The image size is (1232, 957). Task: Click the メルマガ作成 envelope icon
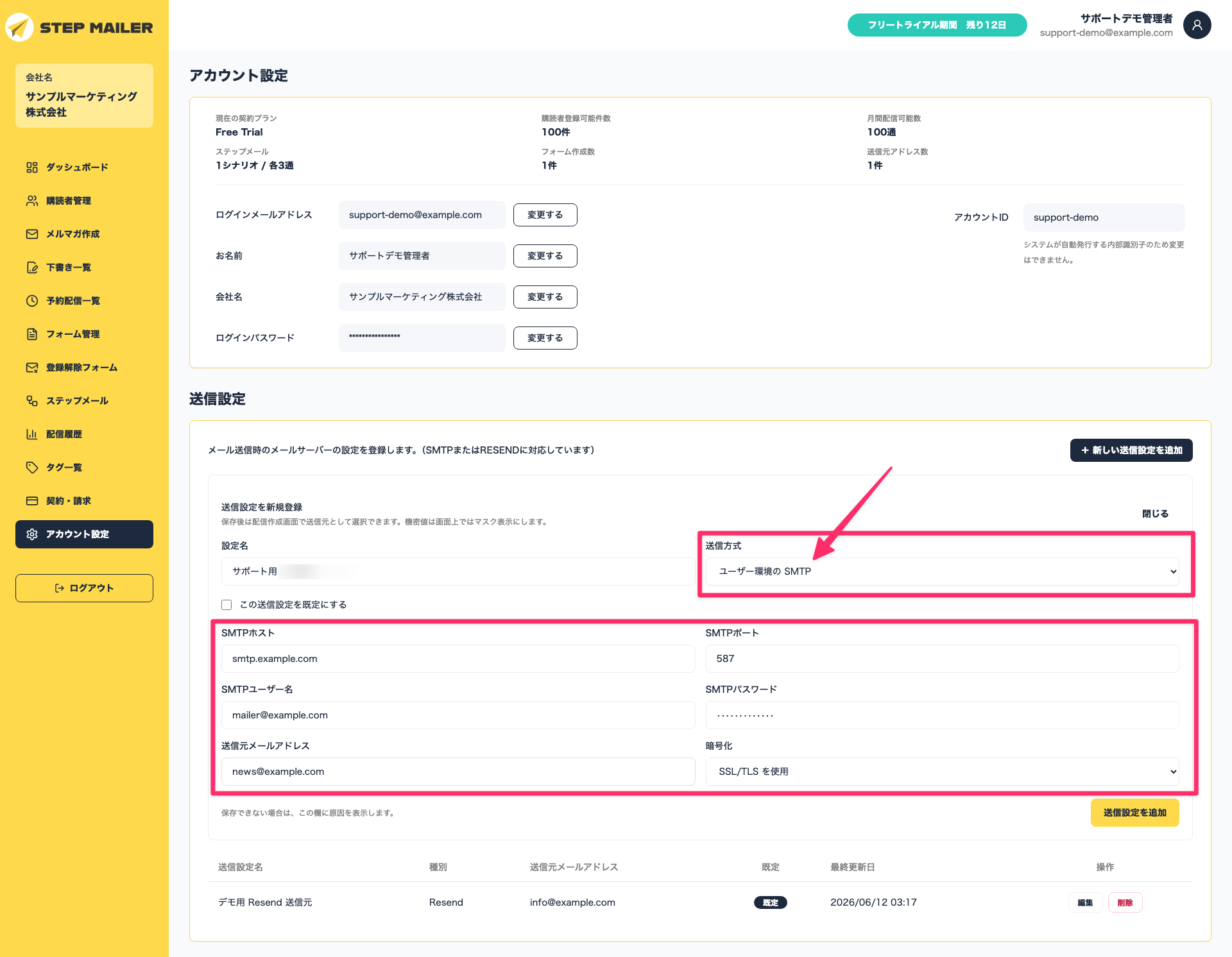32,234
